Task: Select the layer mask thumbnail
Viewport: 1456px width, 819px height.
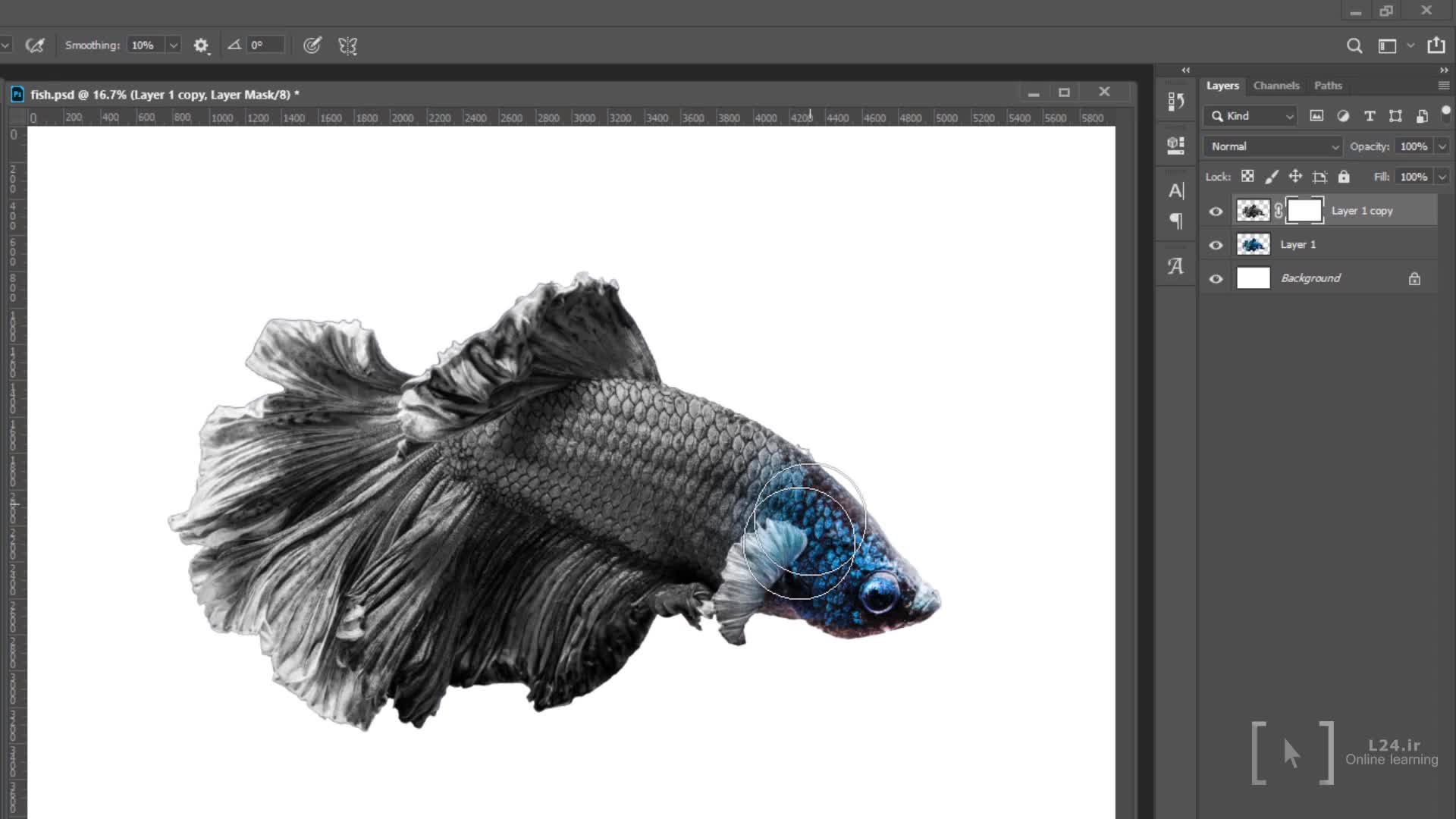Action: pyautogui.click(x=1304, y=211)
